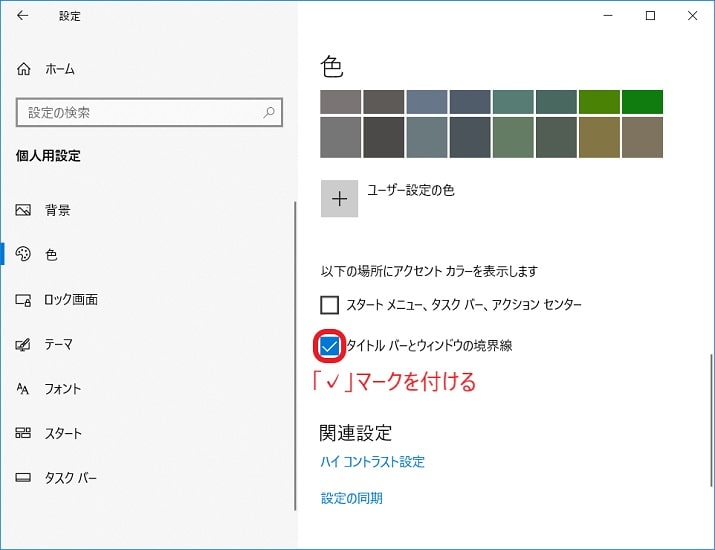Open フォント via its AA icon
Screen dimensions: 715x550
(x=23, y=389)
